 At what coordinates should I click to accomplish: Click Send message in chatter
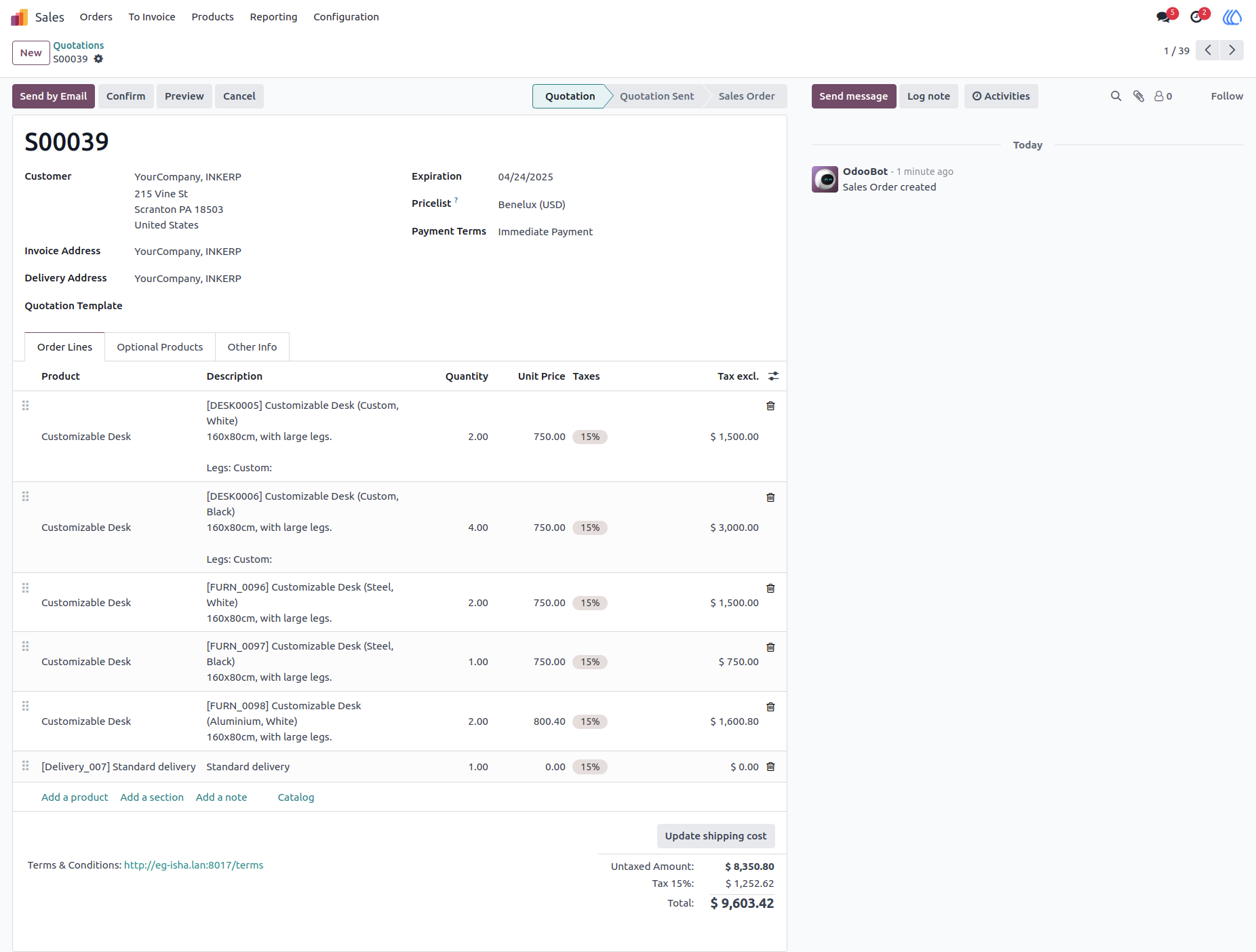pos(854,96)
